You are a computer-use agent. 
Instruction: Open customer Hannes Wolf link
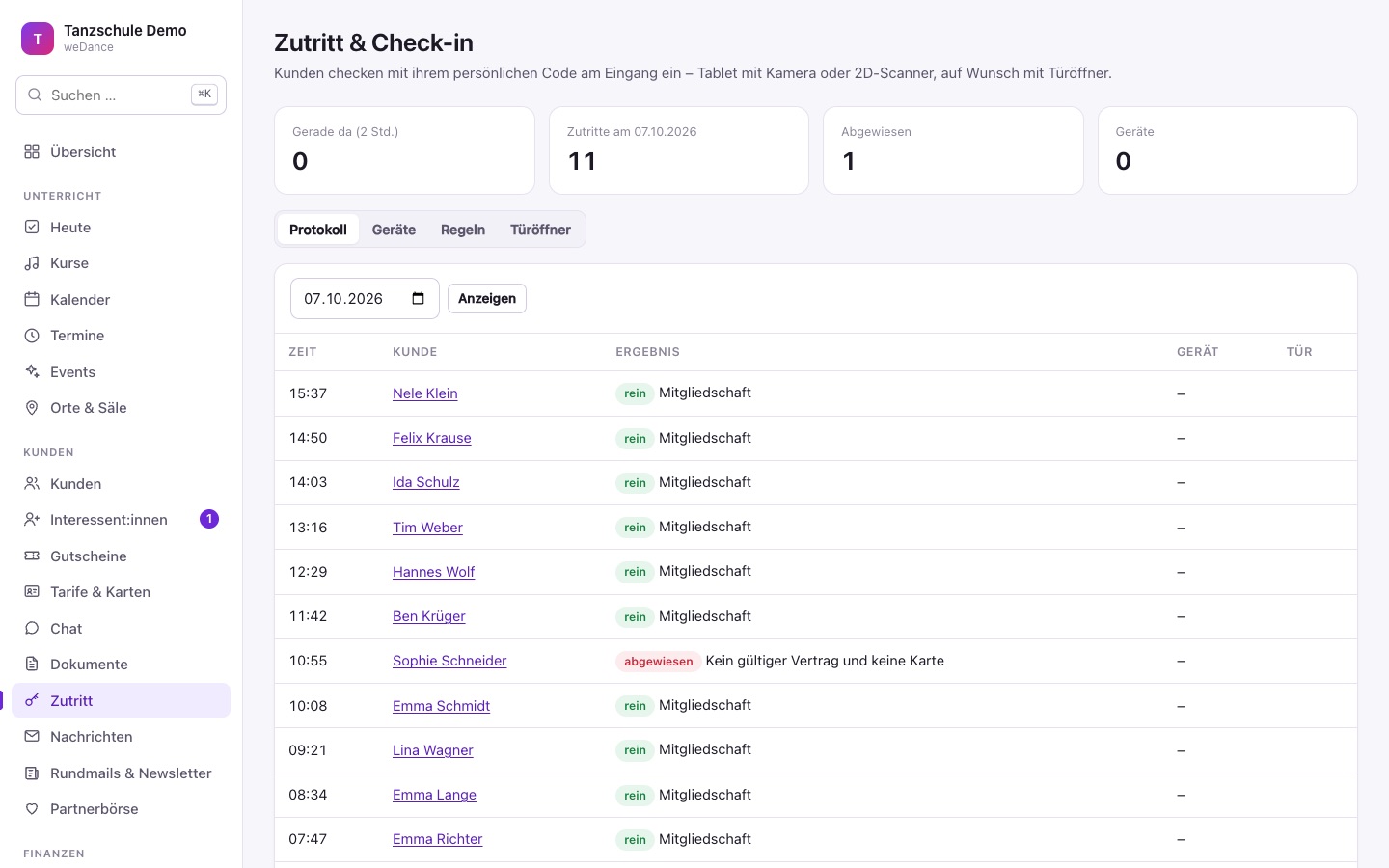434,571
